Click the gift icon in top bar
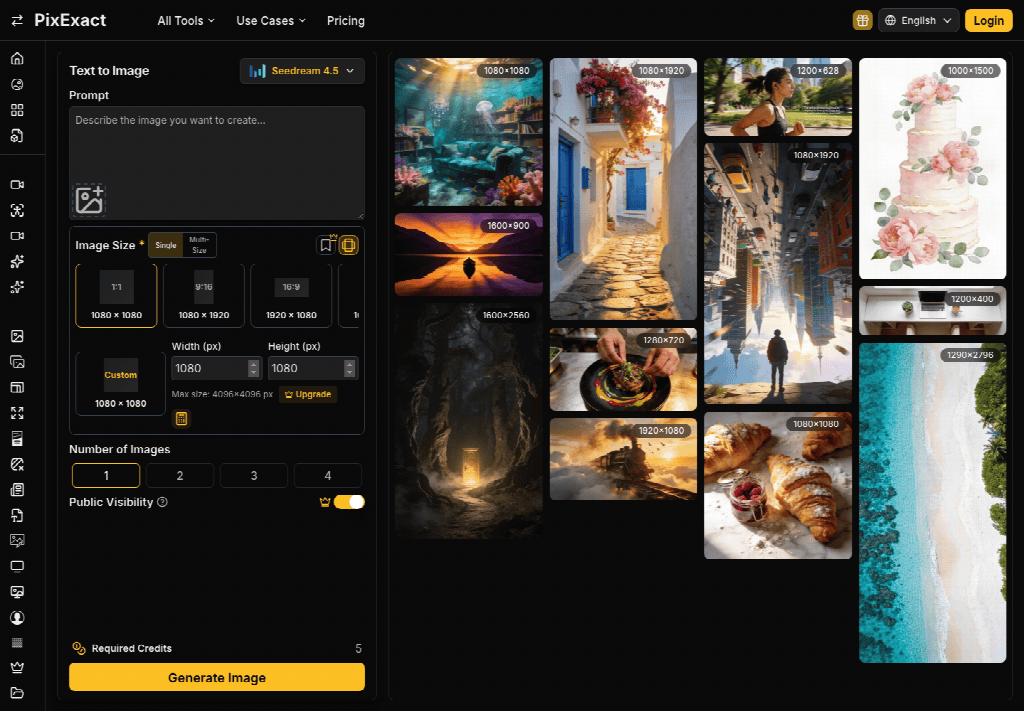This screenshot has height=711, width=1024. click(x=863, y=20)
